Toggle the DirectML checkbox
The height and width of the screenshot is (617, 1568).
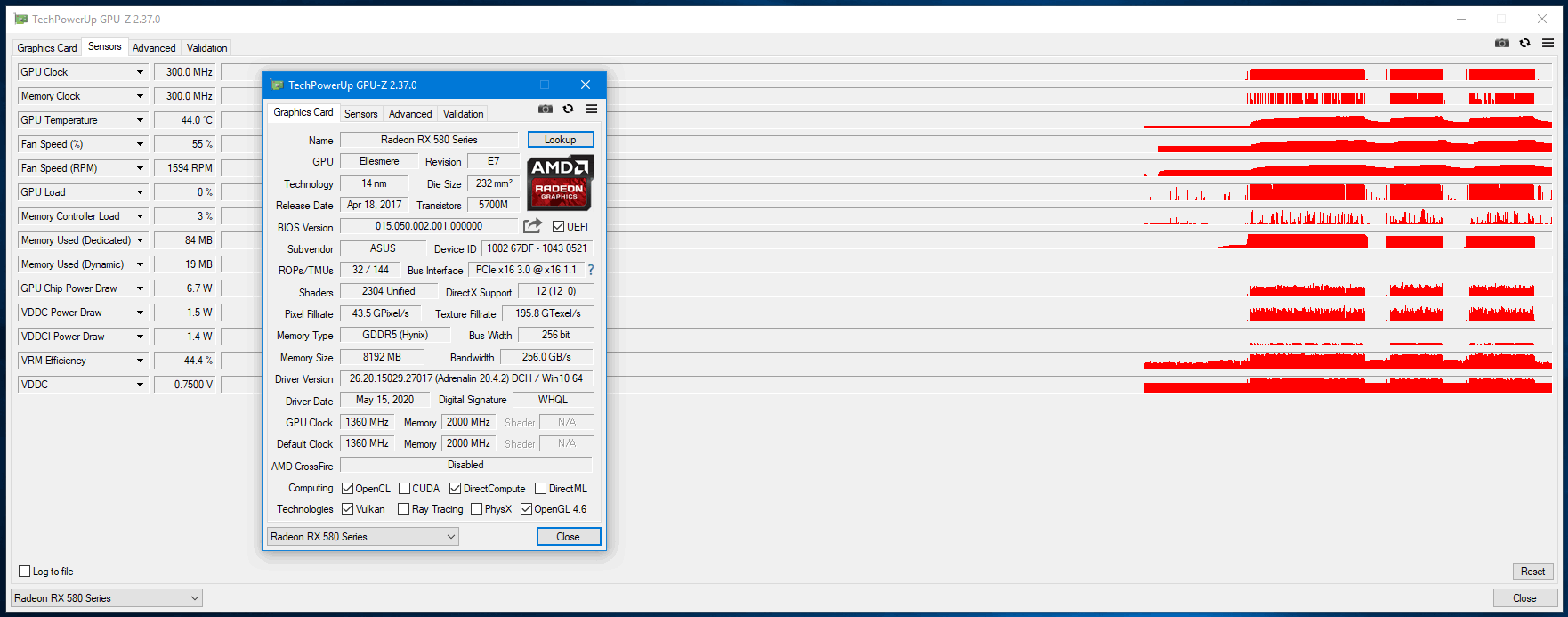[540, 489]
